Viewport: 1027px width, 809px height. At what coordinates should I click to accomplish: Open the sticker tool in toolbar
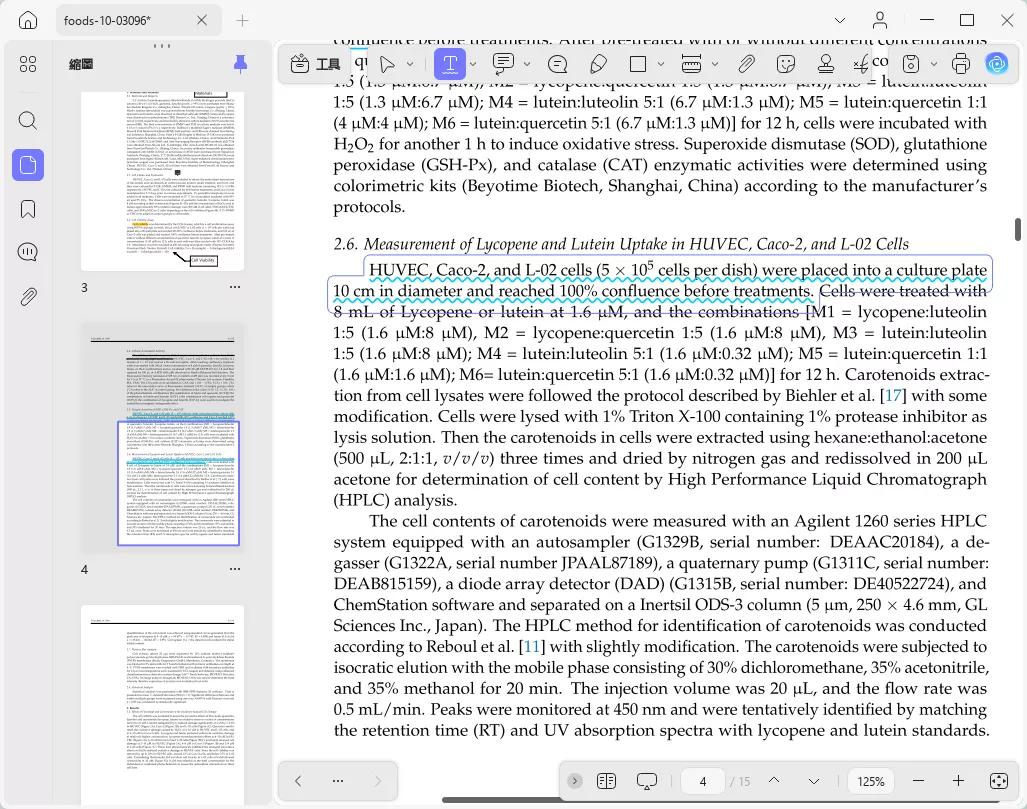tap(785, 64)
